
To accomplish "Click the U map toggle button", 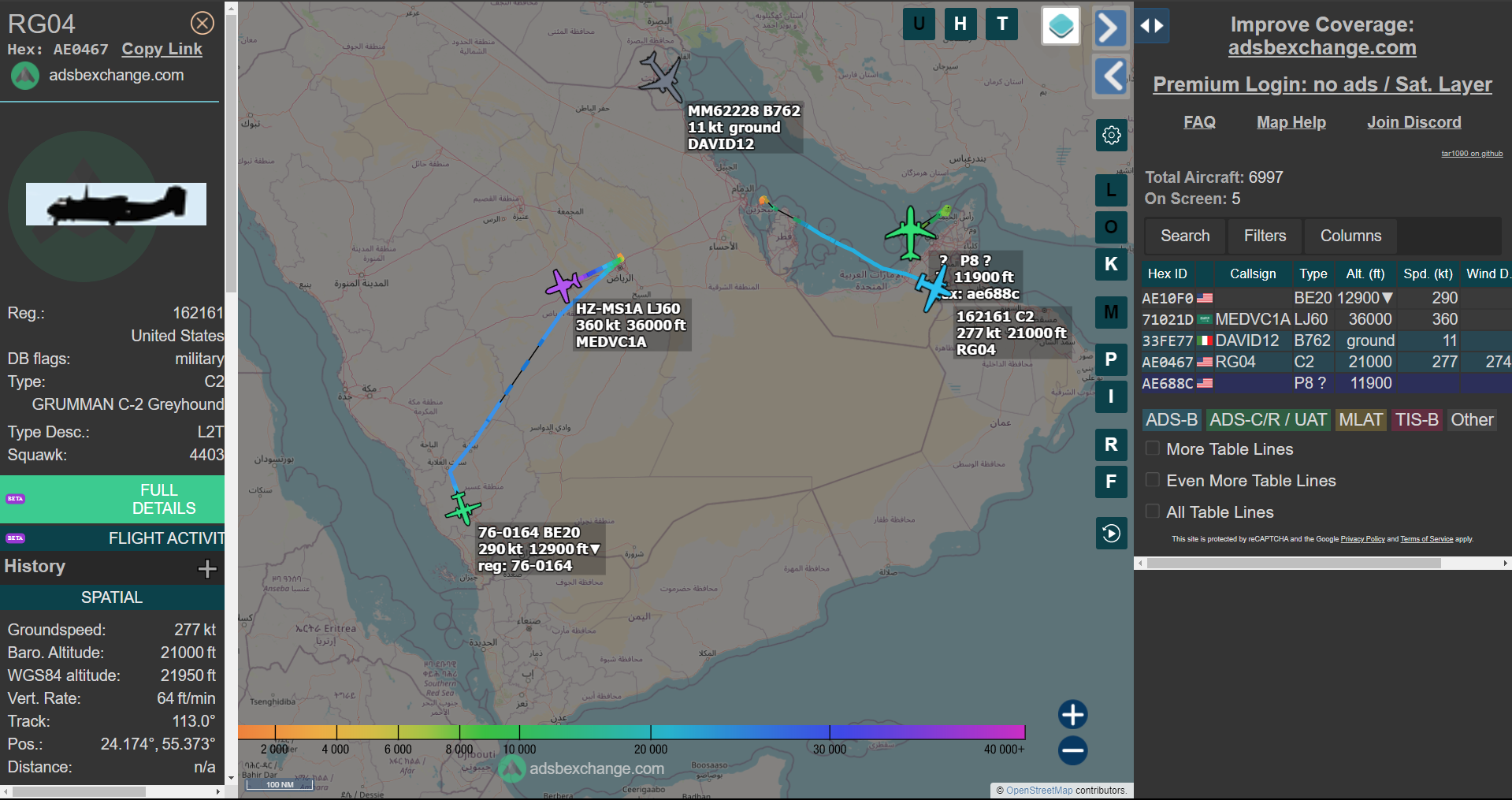I will pos(919,24).
